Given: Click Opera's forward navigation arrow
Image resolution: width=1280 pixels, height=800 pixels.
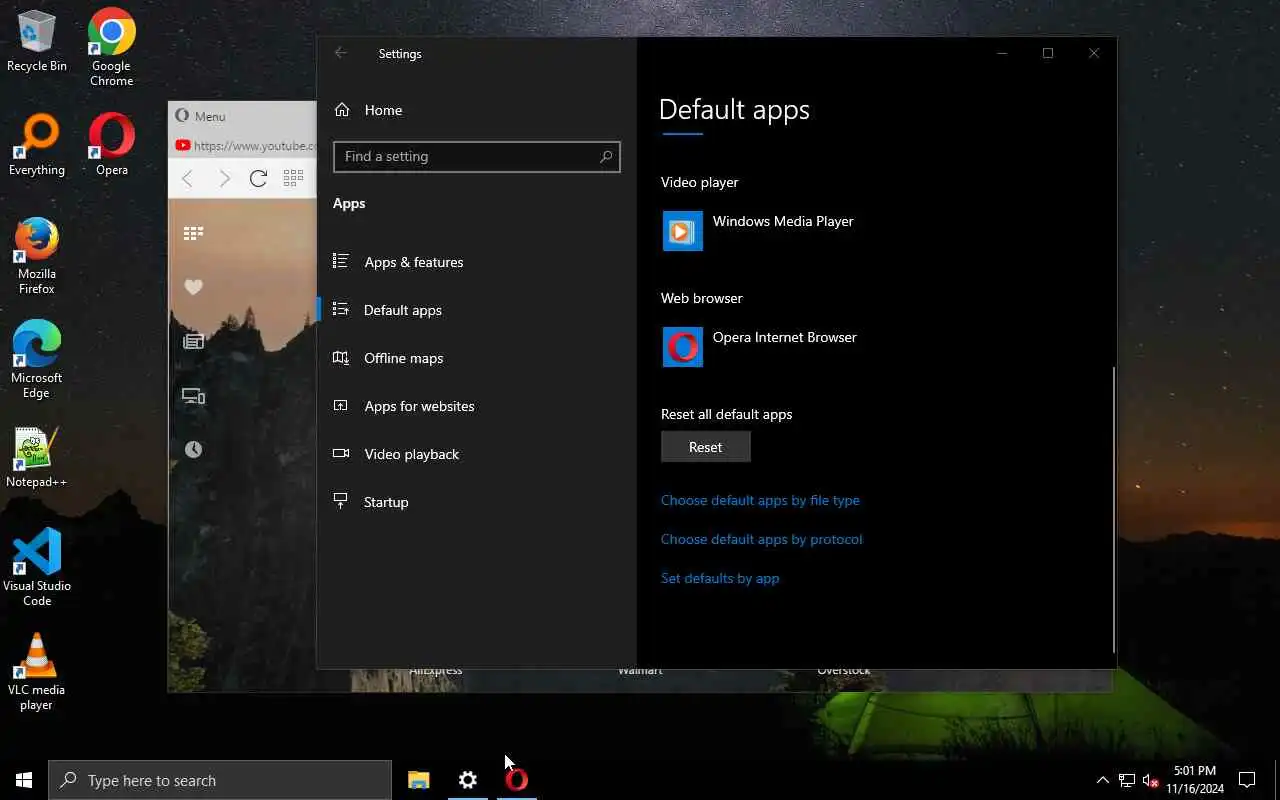Looking at the screenshot, I should tap(224, 178).
